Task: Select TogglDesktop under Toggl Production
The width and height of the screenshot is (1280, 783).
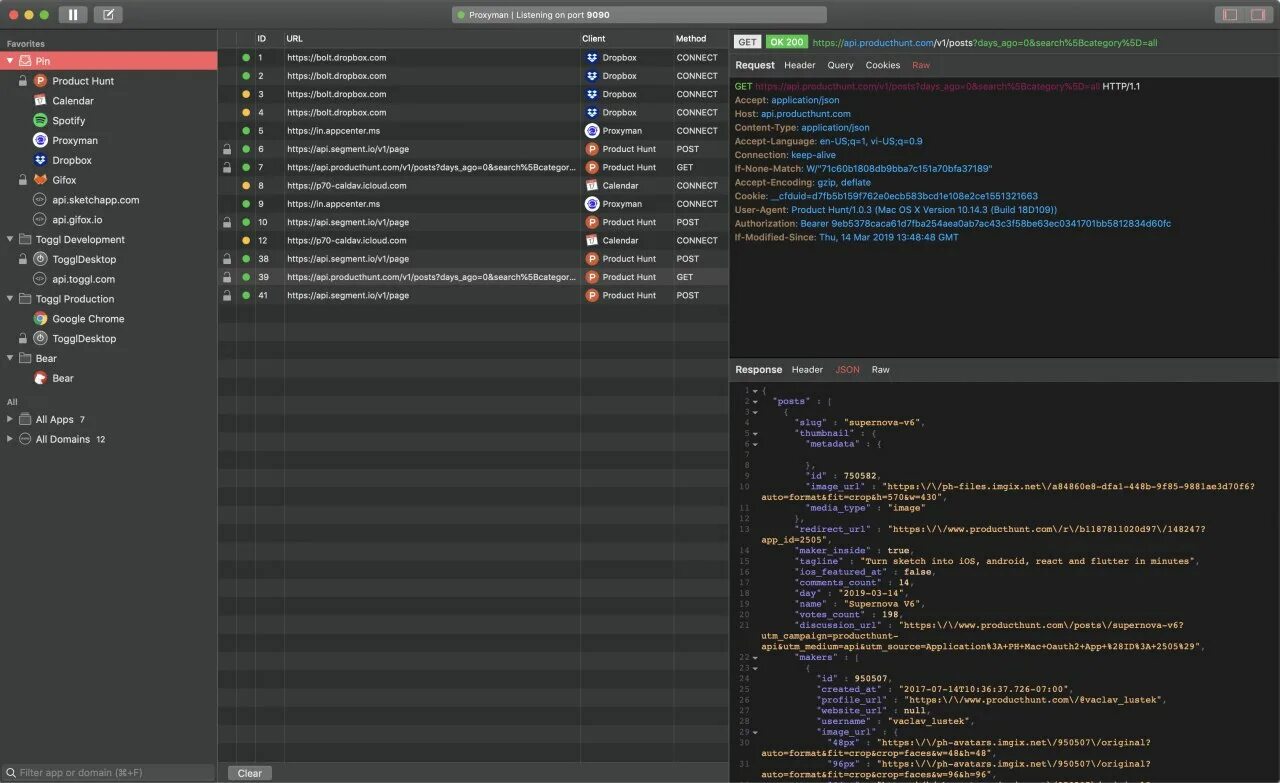Action: point(84,339)
